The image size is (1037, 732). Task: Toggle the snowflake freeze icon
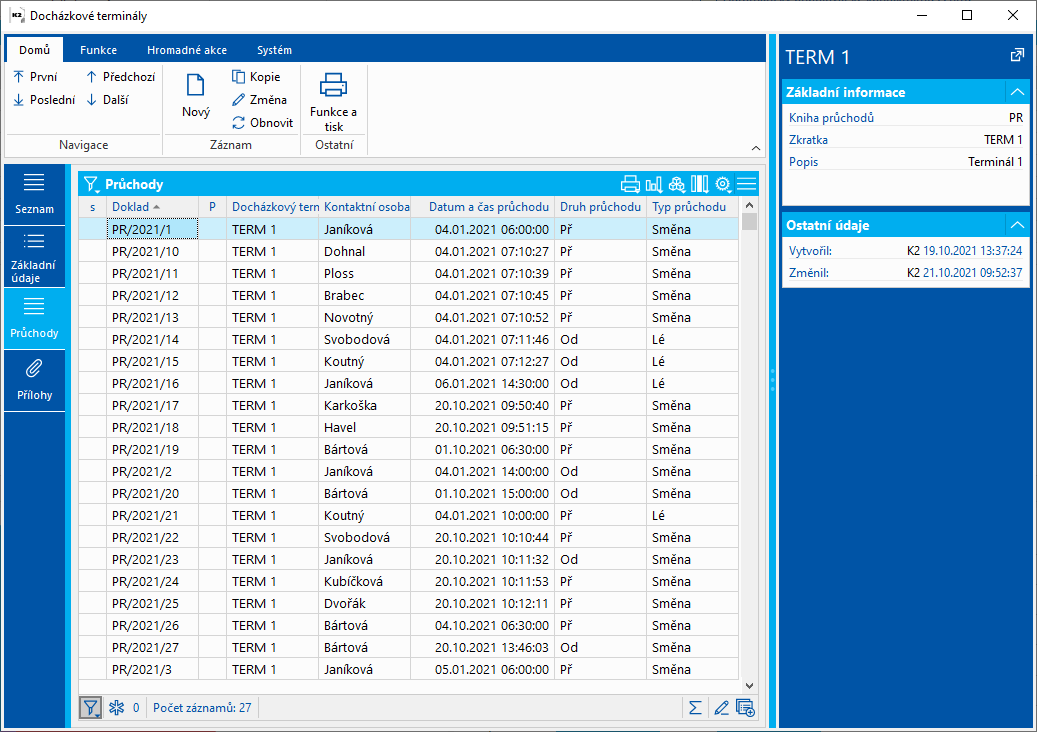116,708
